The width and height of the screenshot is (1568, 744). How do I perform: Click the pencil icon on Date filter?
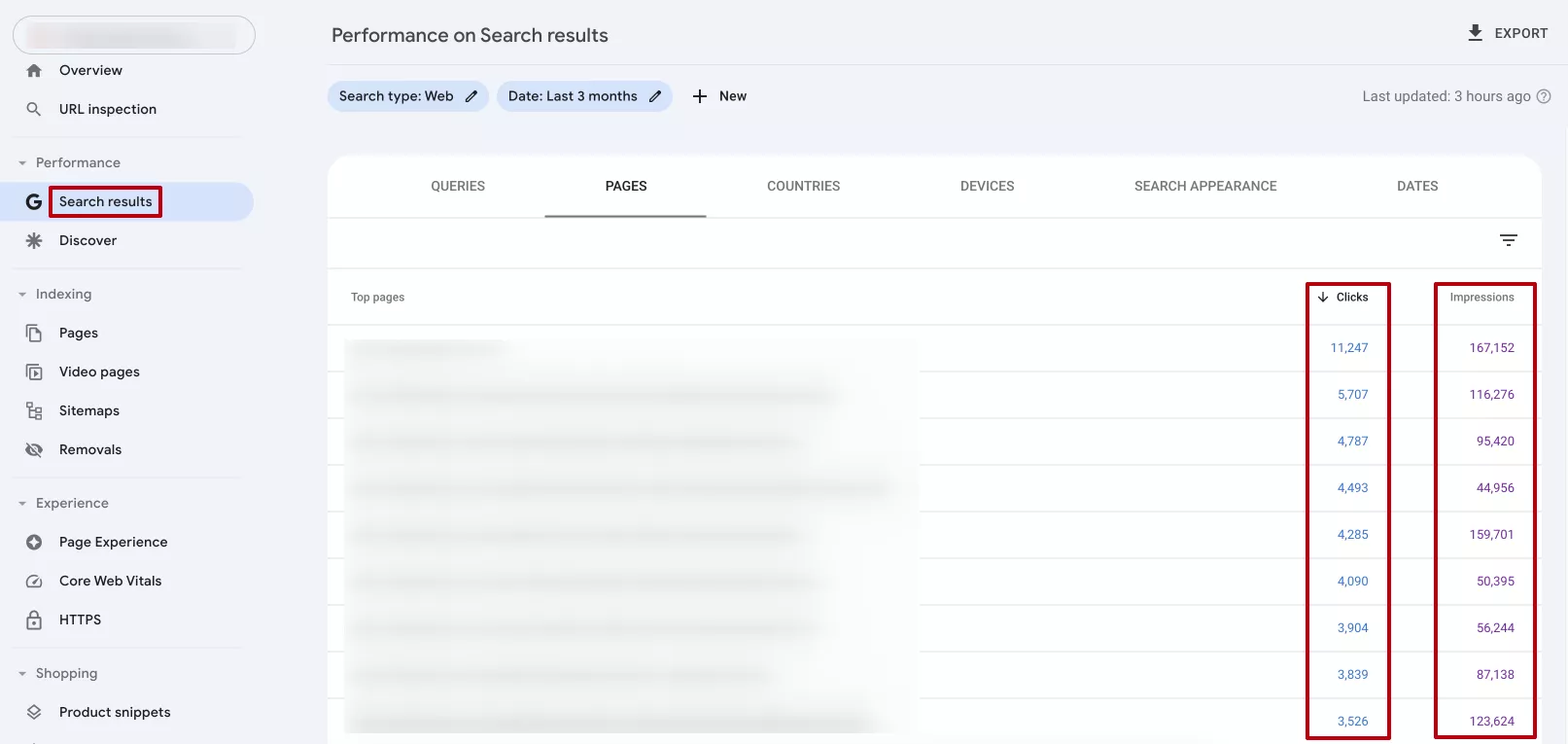(x=655, y=96)
